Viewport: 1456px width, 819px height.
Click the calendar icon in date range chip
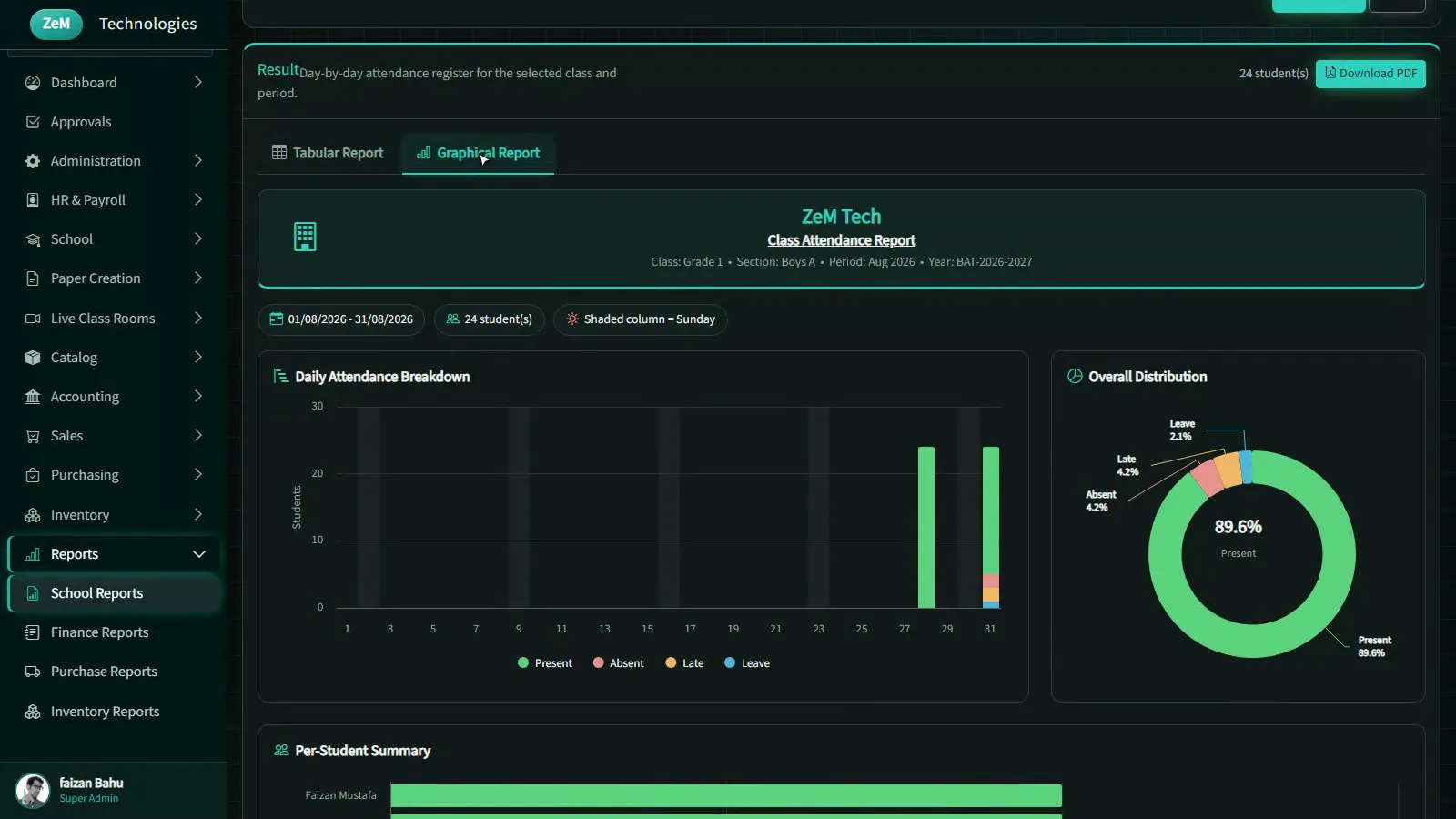point(277,319)
